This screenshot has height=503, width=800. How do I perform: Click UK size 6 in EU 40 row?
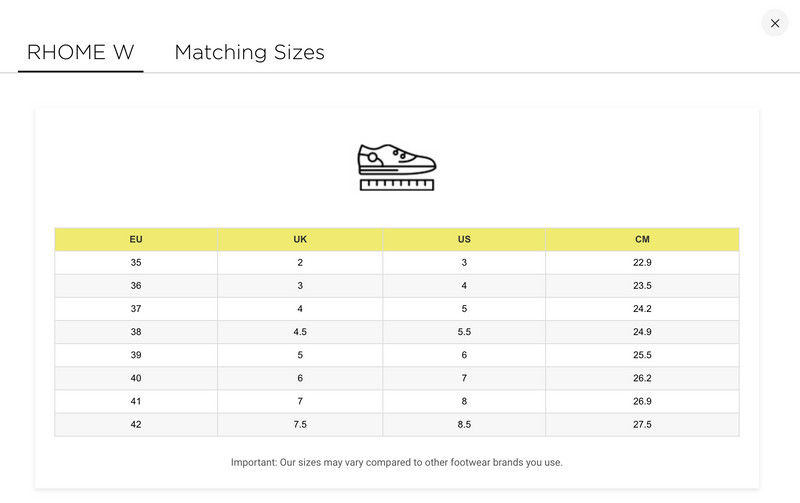coord(300,378)
